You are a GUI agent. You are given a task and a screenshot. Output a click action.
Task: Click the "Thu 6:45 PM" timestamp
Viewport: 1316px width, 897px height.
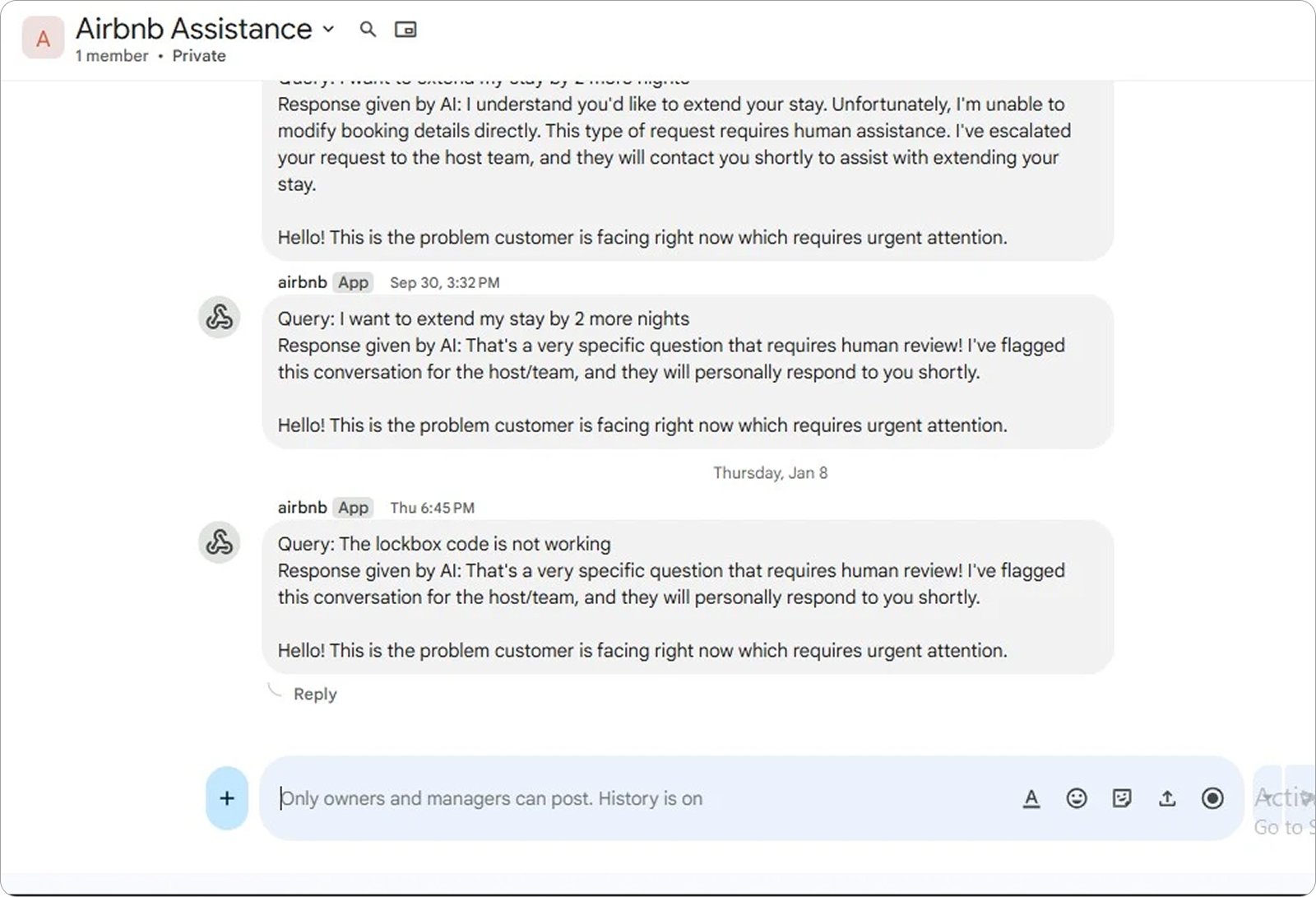(432, 508)
